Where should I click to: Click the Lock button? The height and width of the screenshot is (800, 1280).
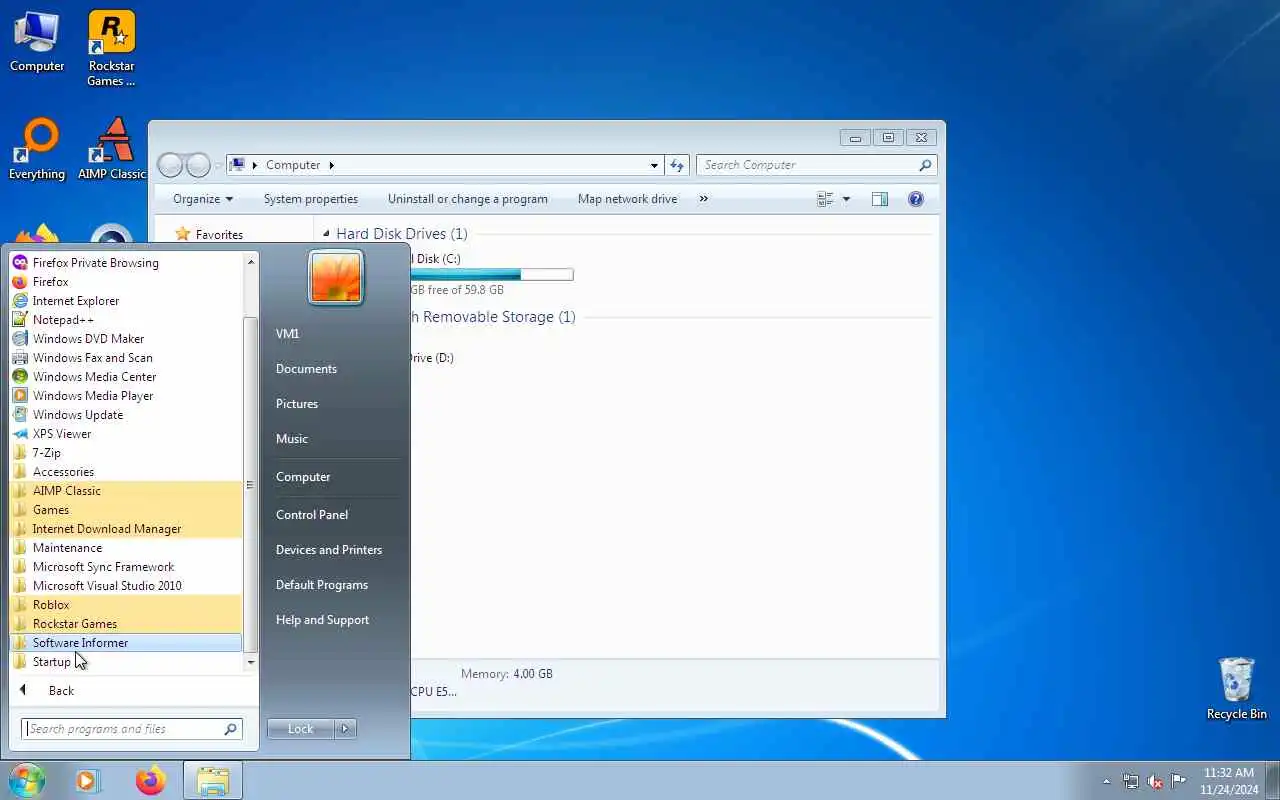[300, 729]
